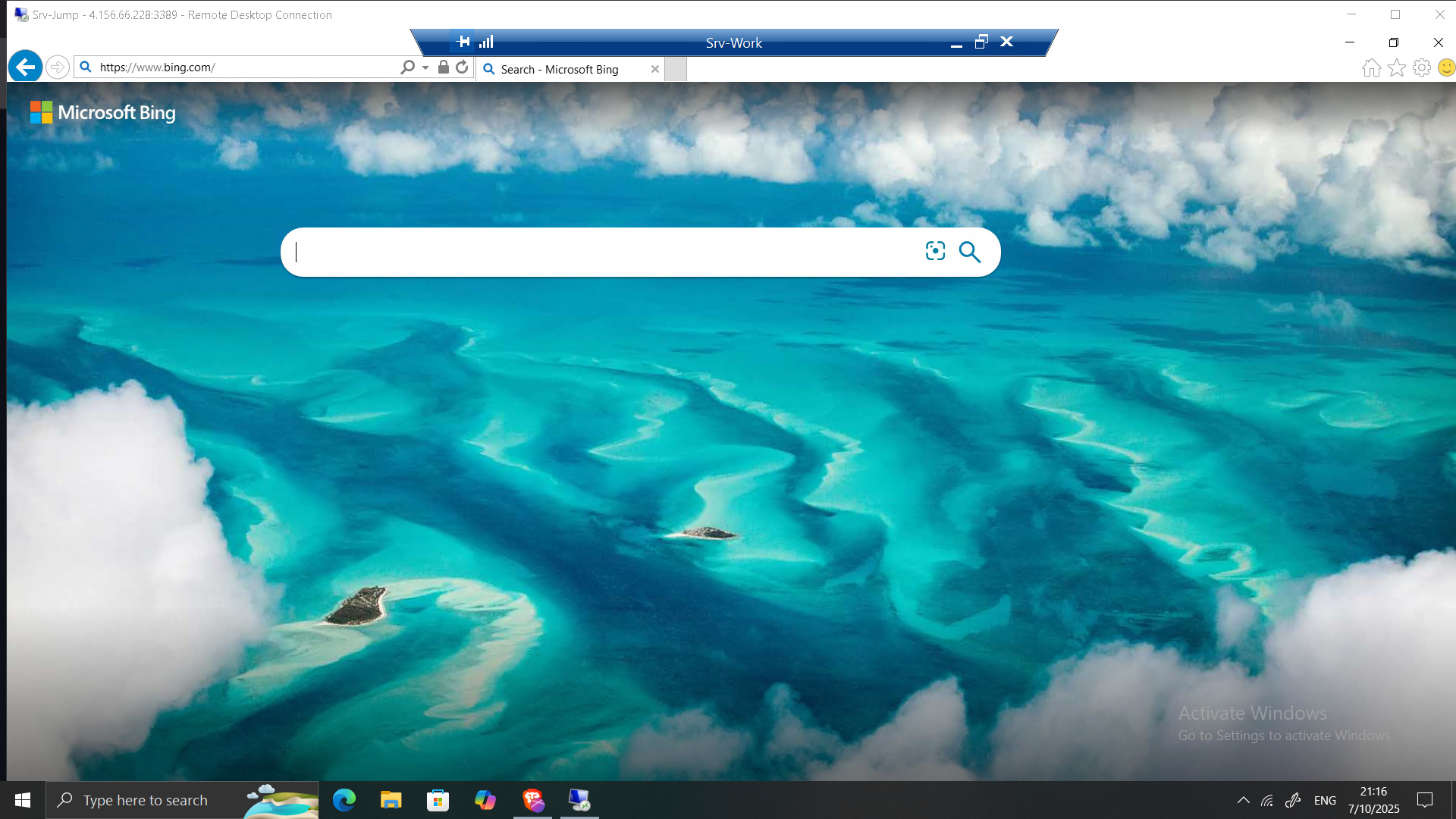1456x819 pixels.
Task: Refresh the page with reload icon
Action: 462,67
